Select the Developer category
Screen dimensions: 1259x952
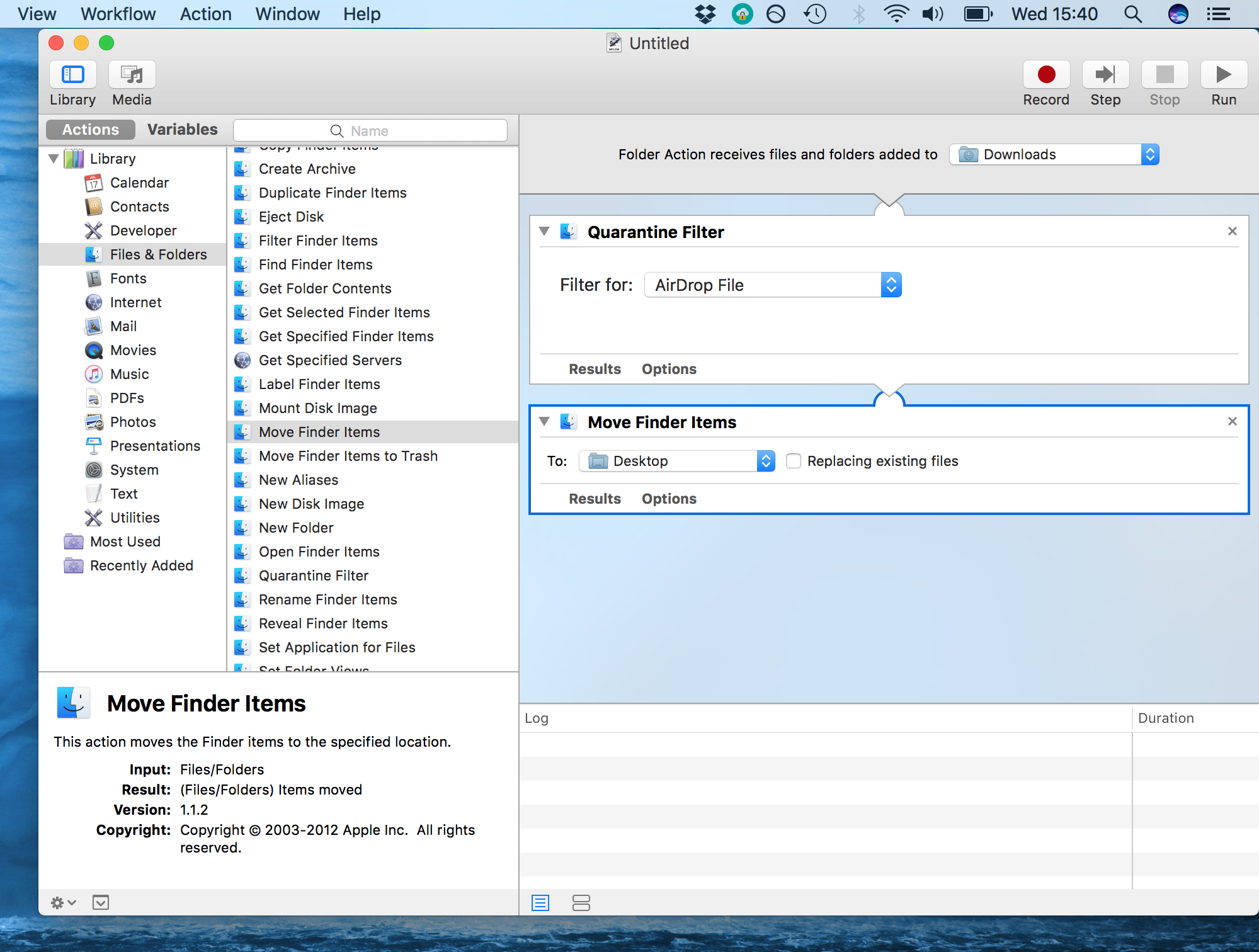pyautogui.click(x=143, y=230)
